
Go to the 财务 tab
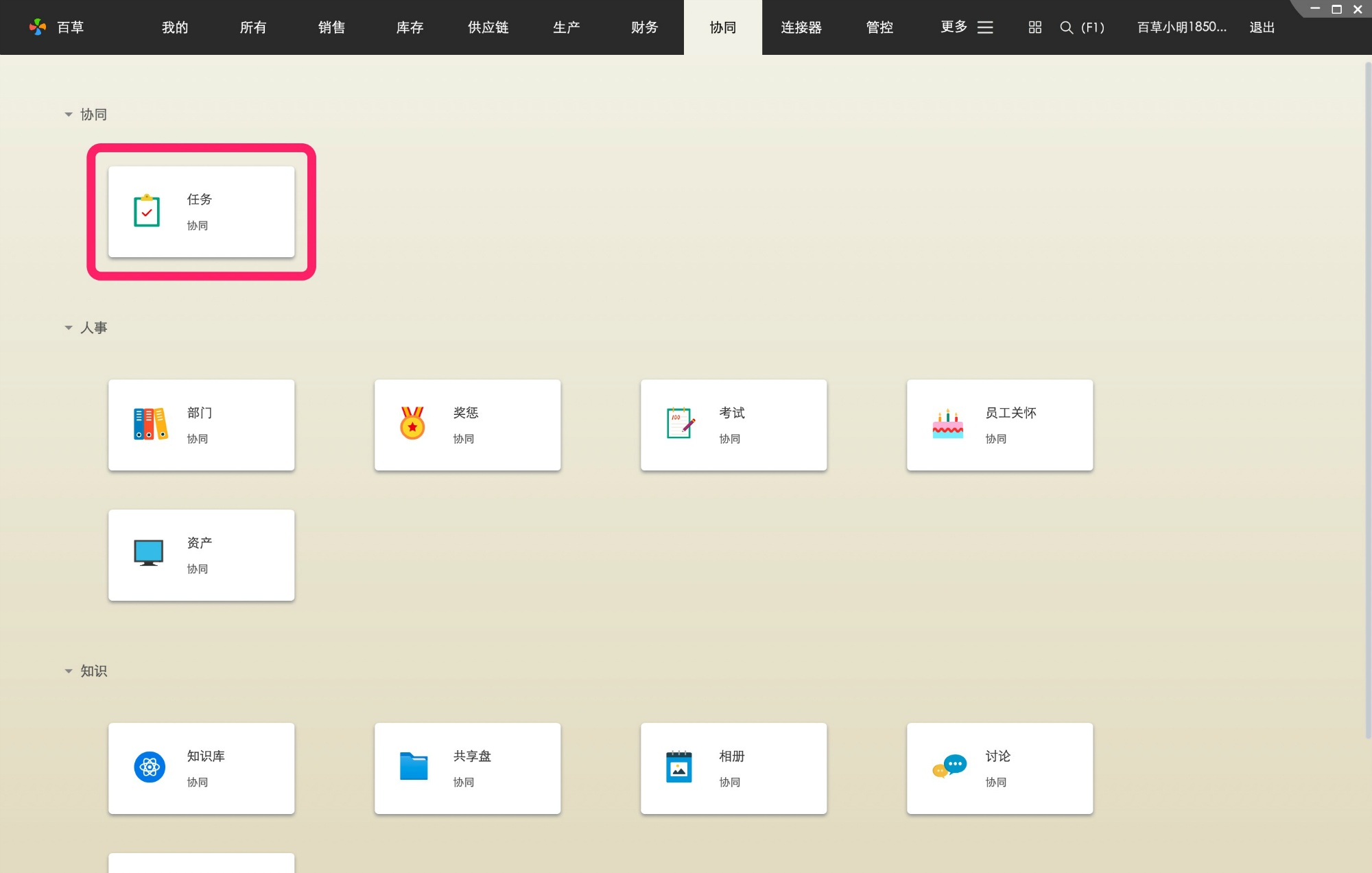pyautogui.click(x=644, y=27)
